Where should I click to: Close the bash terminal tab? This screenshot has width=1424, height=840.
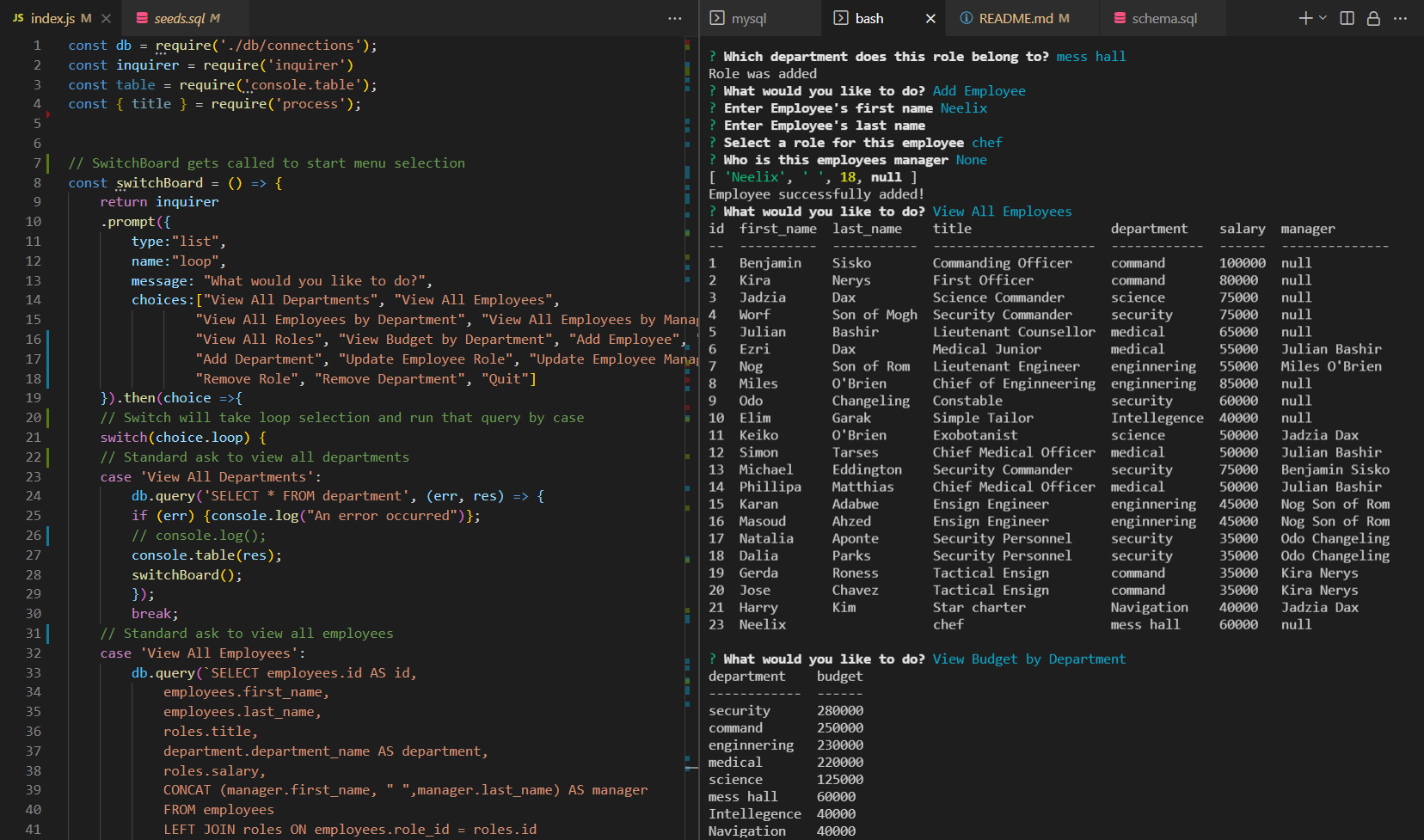click(x=930, y=18)
